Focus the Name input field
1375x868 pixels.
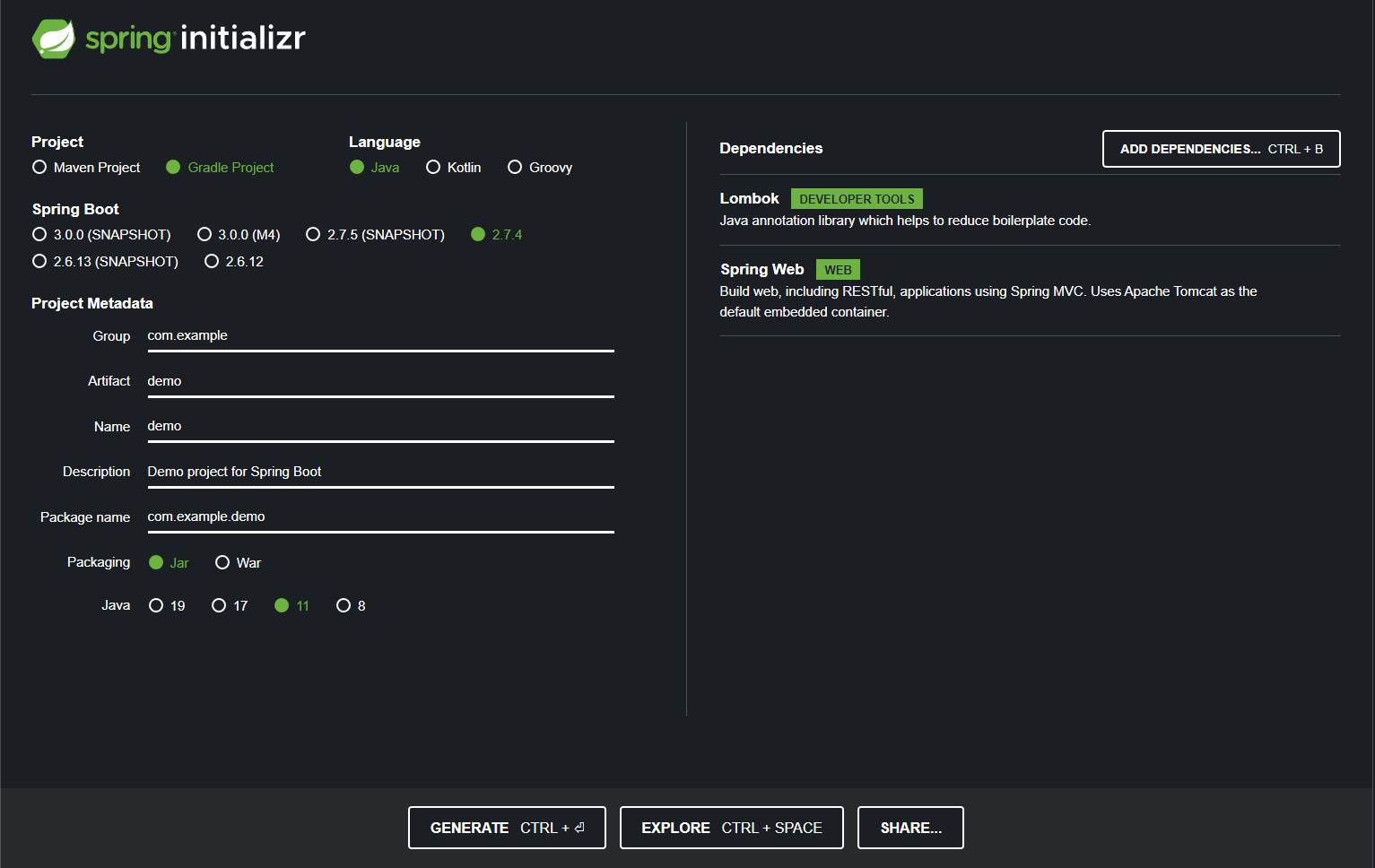(380, 427)
